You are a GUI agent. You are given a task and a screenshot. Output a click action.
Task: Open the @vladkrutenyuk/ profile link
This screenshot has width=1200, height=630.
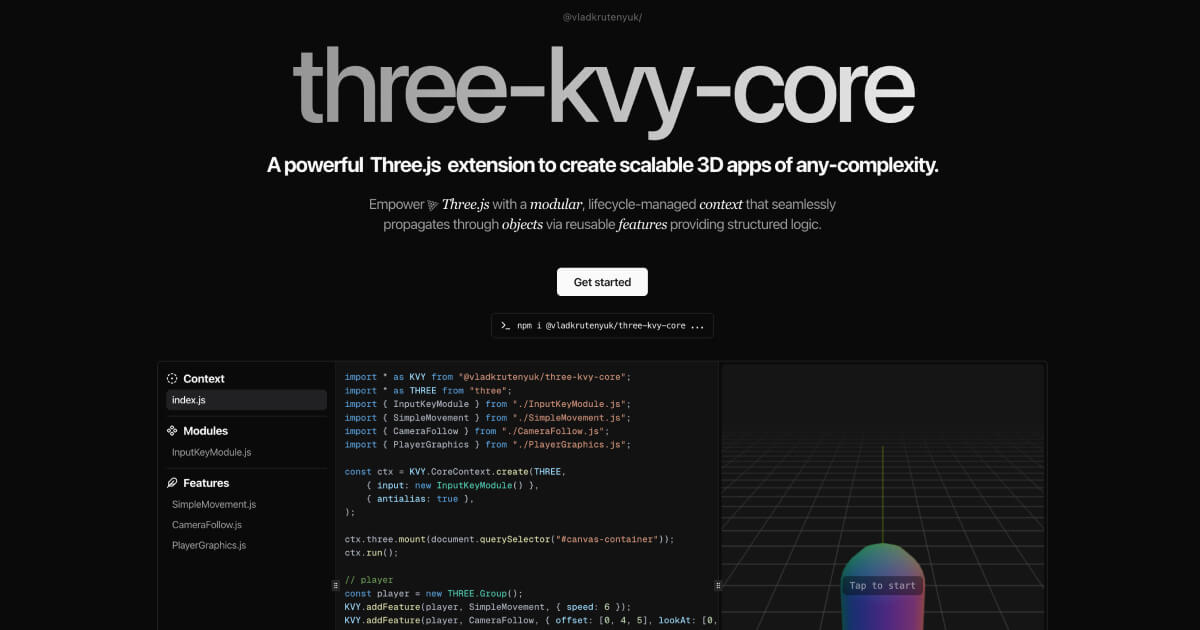click(x=601, y=17)
